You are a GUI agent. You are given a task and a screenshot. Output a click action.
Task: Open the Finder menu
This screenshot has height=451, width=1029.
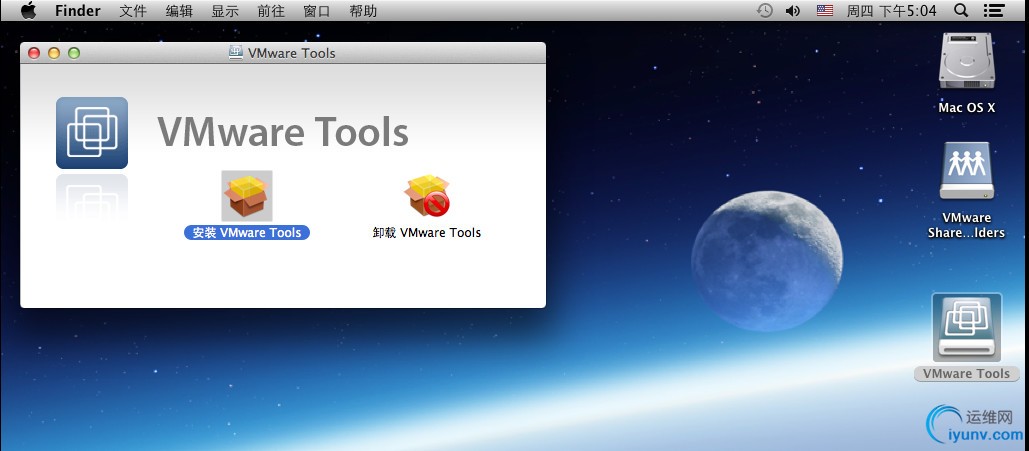[77, 11]
